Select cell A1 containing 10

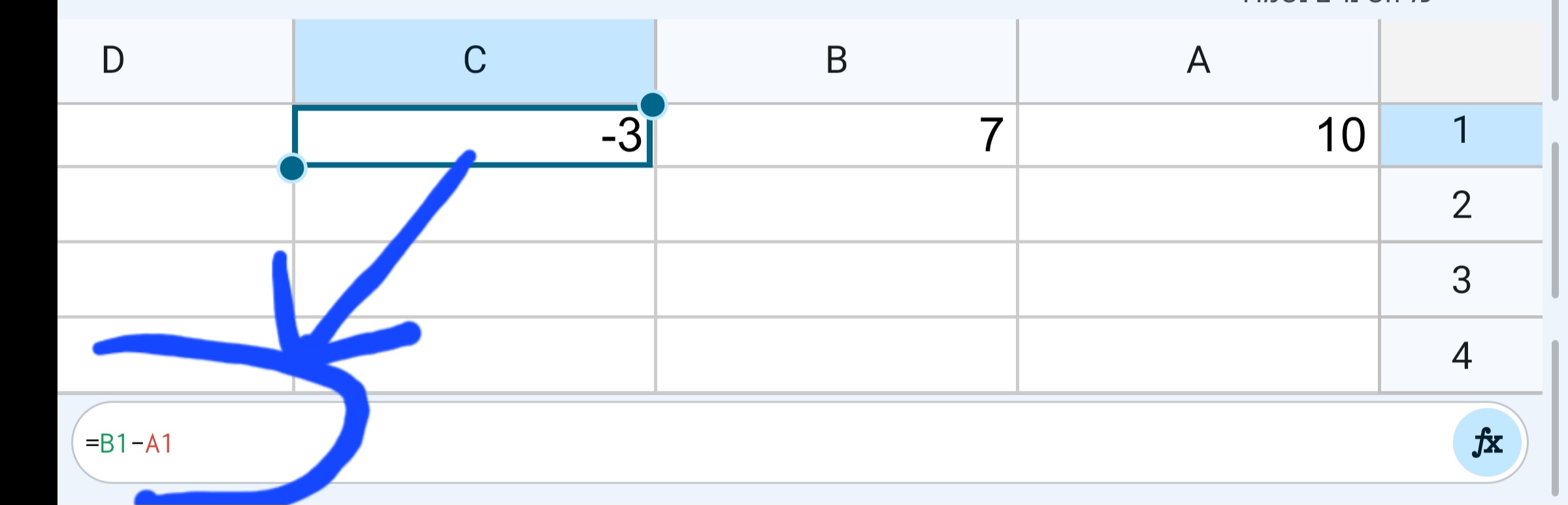tap(1199, 135)
